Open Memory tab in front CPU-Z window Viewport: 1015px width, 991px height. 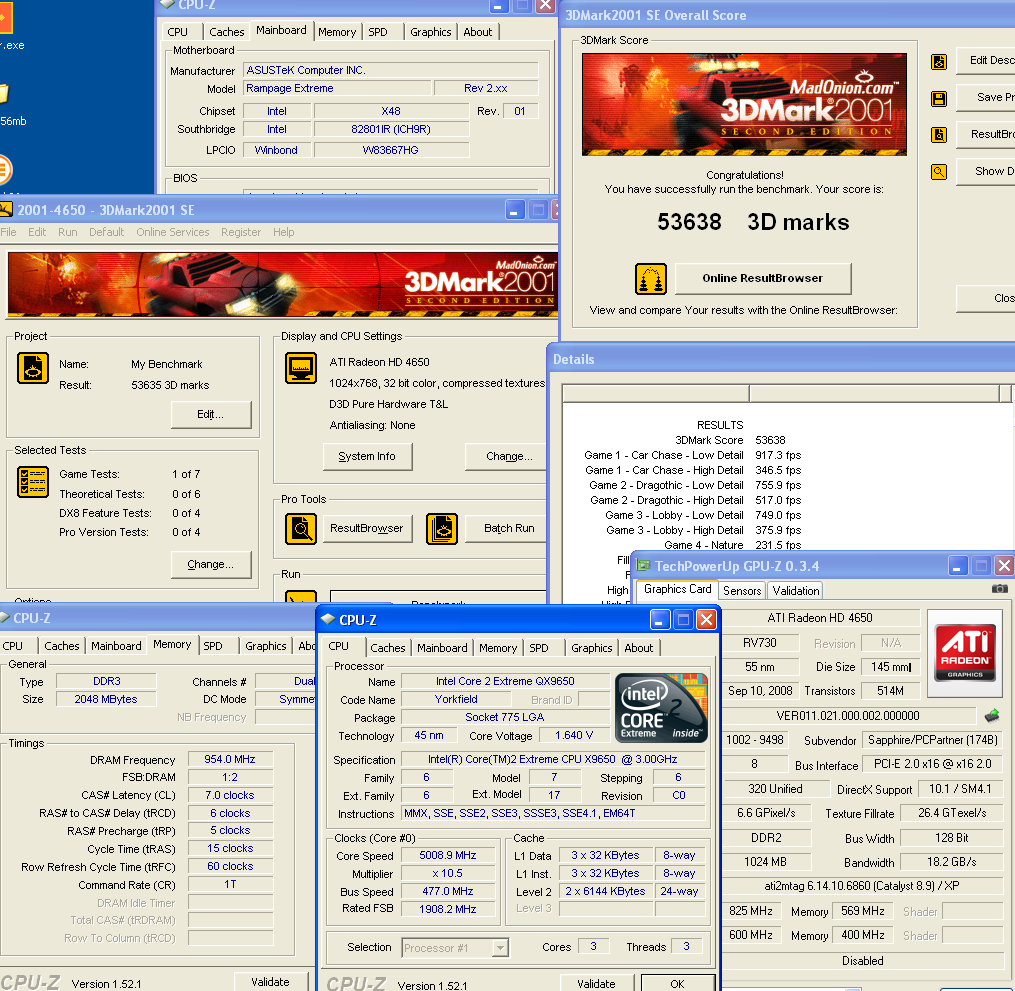point(498,648)
